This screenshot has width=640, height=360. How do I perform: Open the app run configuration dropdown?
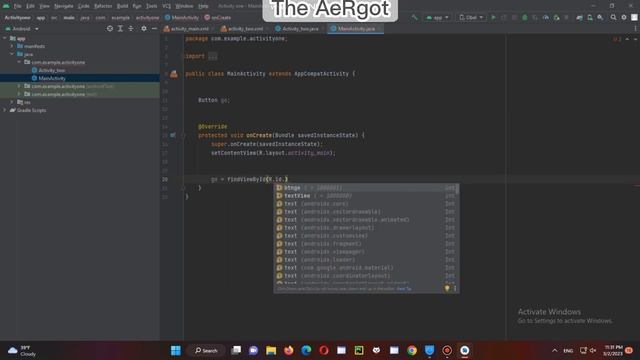[x=437, y=18]
